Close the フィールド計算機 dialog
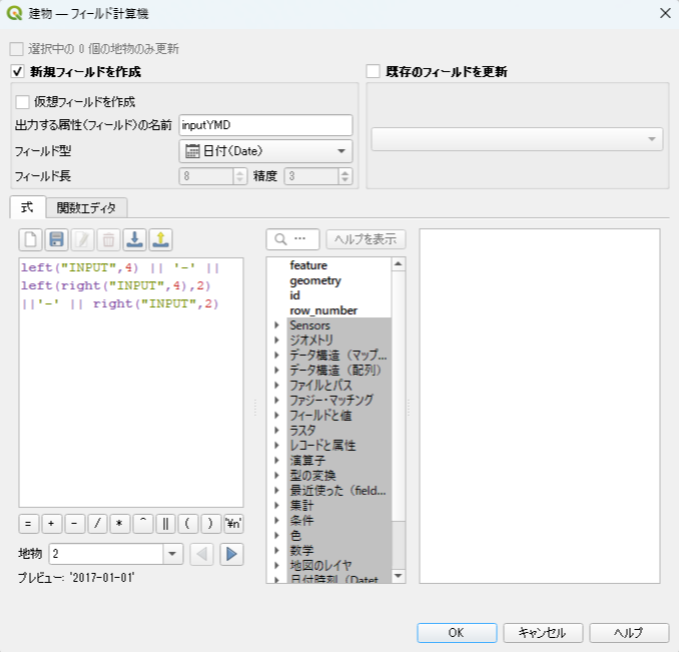This screenshot has height=652, width=679. 665,13
